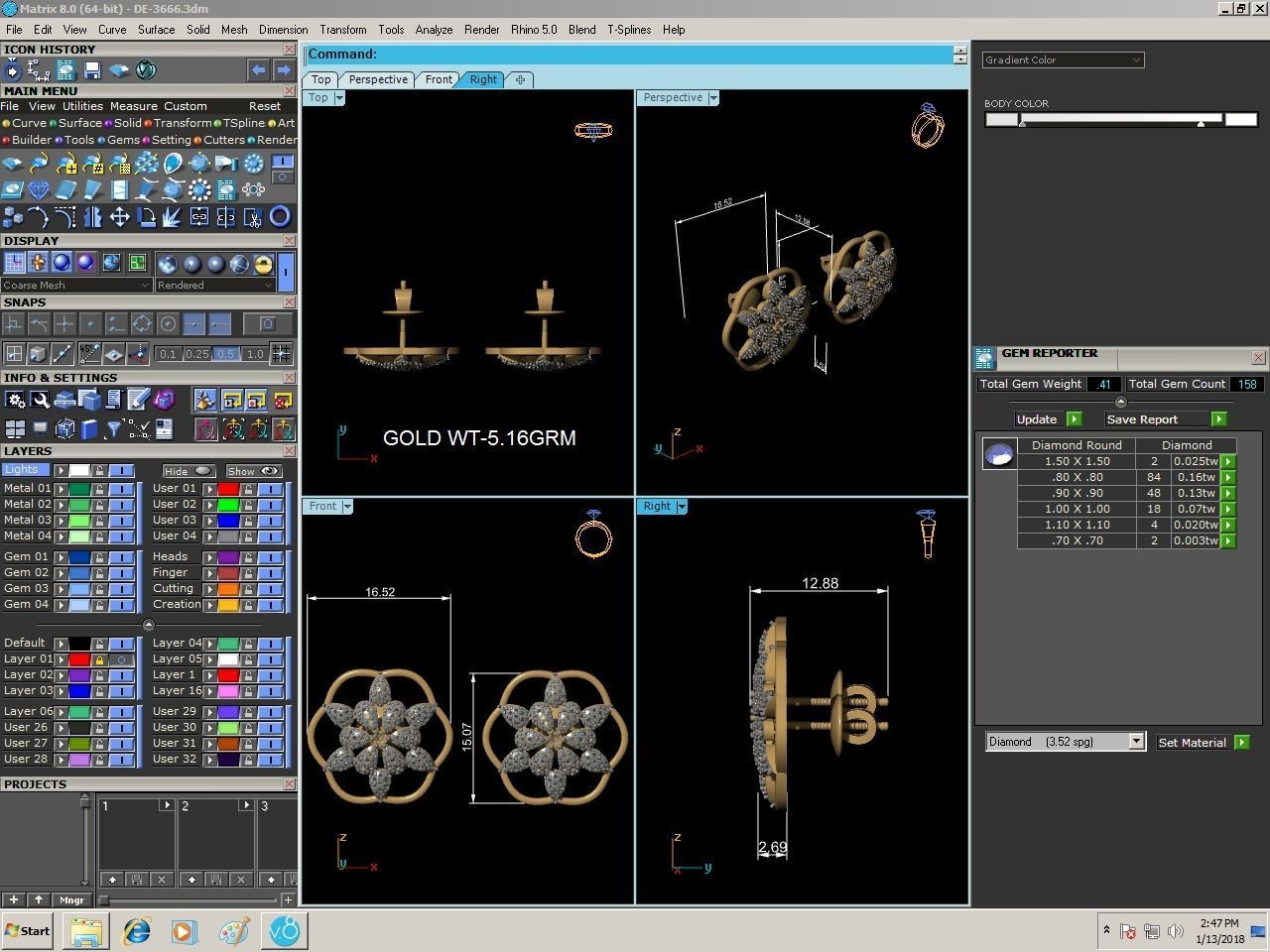The width and height of the screenshot is (1270, 952).
Task: Switch to the Front viewport tab
Action: coord(439,79)
